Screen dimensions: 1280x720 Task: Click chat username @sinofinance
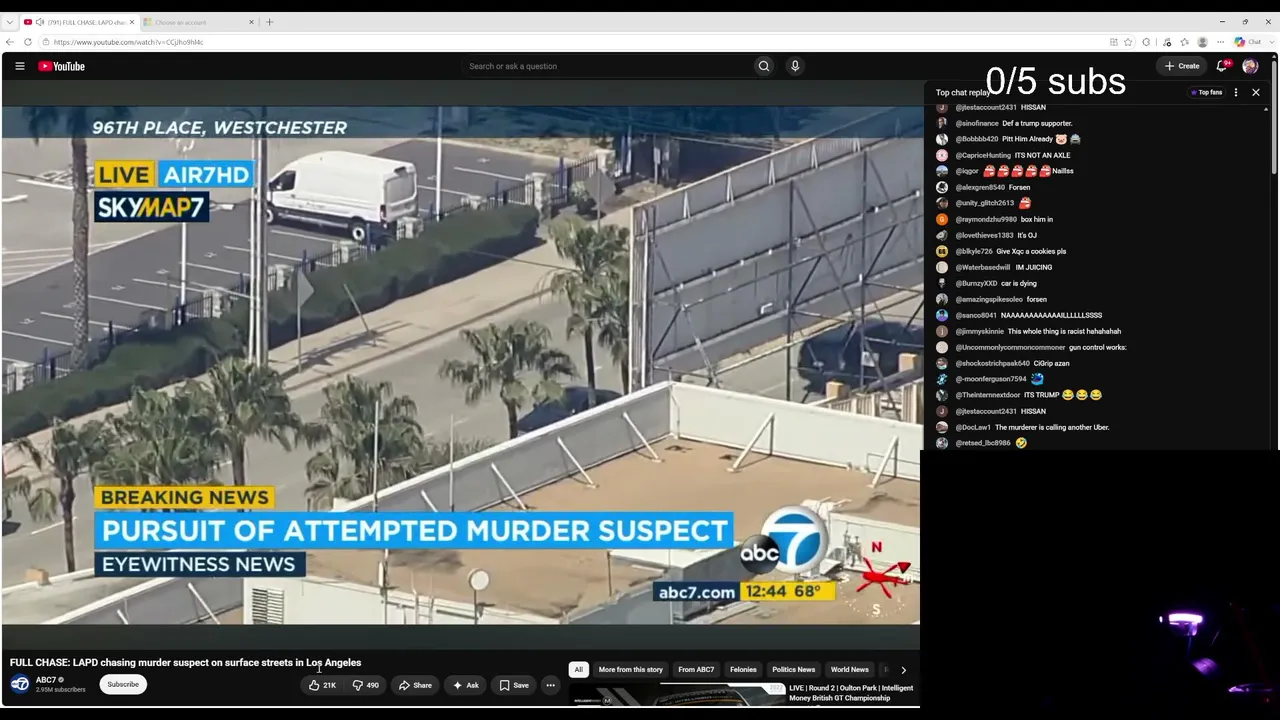(977, 123)
